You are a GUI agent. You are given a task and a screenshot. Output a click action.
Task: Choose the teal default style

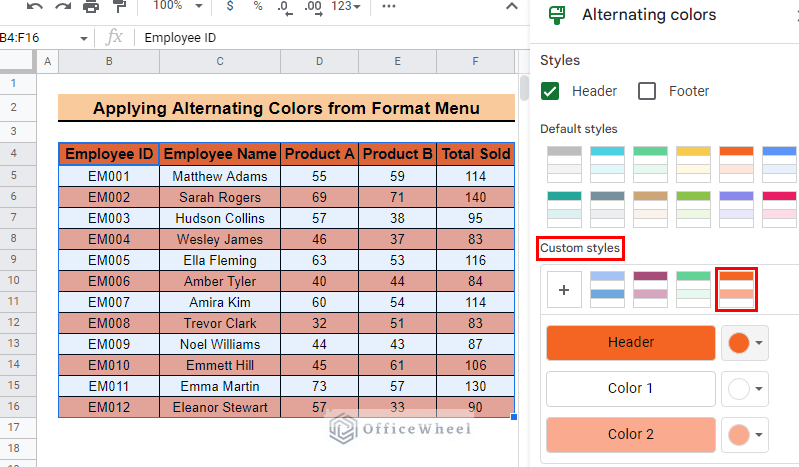point(564,209)
